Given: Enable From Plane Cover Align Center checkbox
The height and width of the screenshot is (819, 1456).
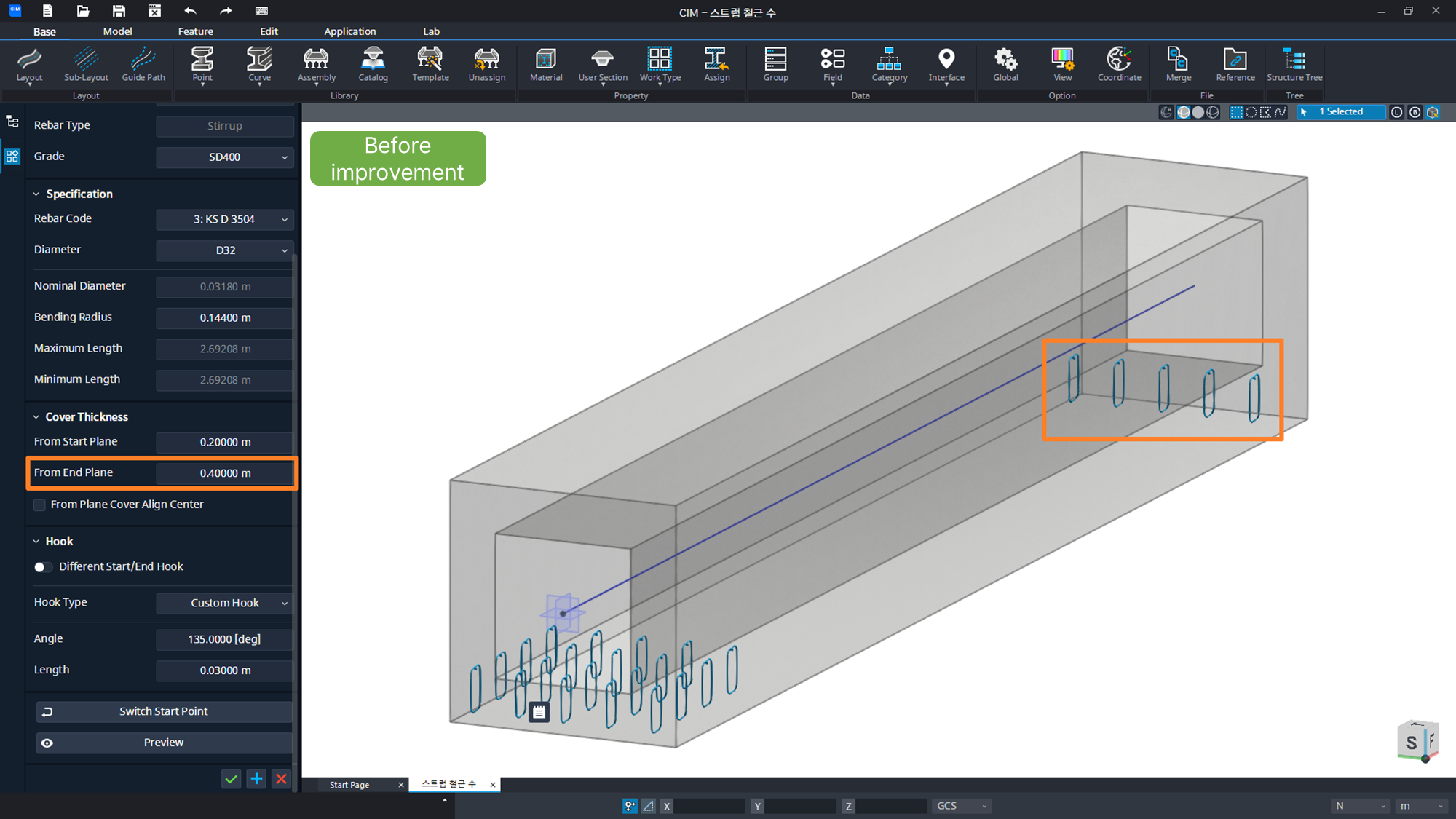Looking at the screenshot, I should 40,505.
